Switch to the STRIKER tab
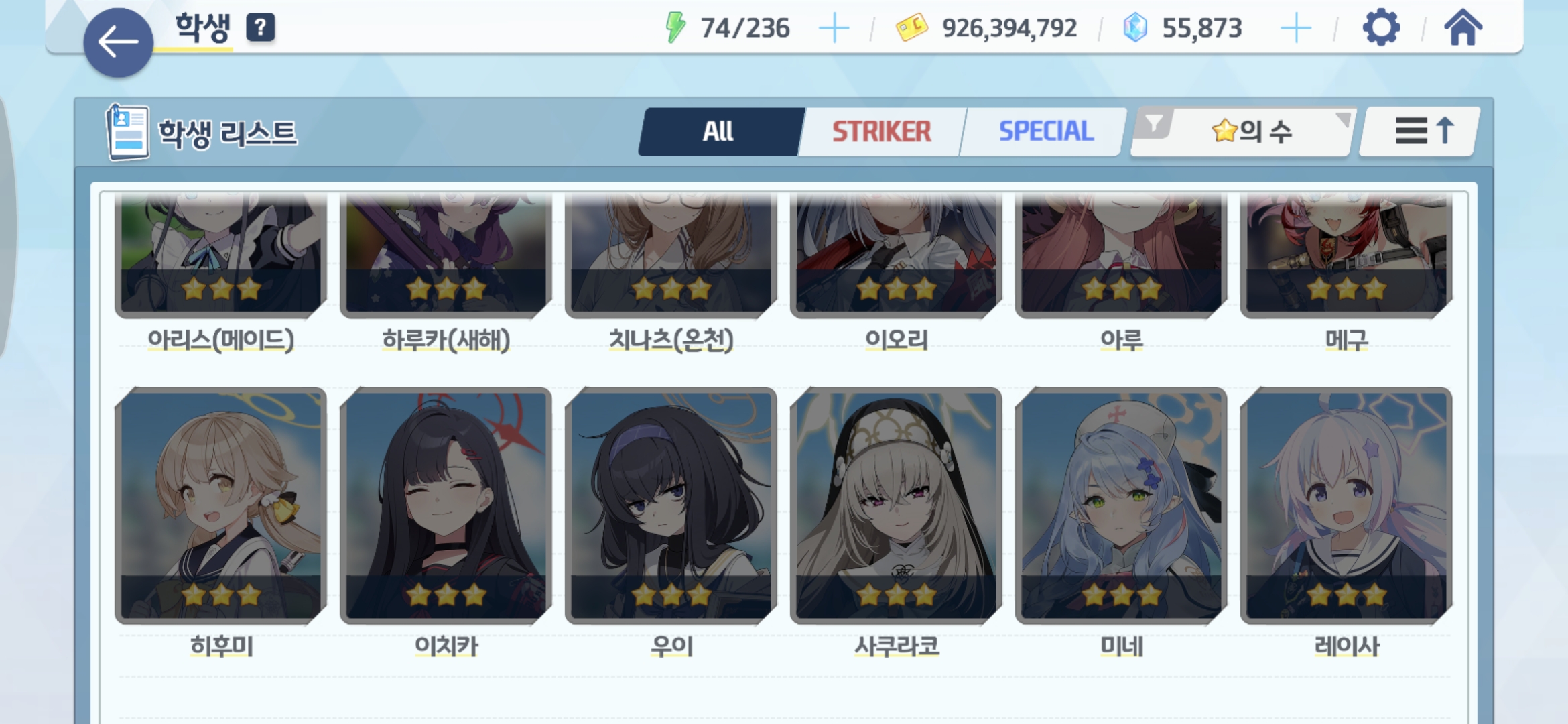Screen dimensions: 1568x724 (x=882, y=131)
